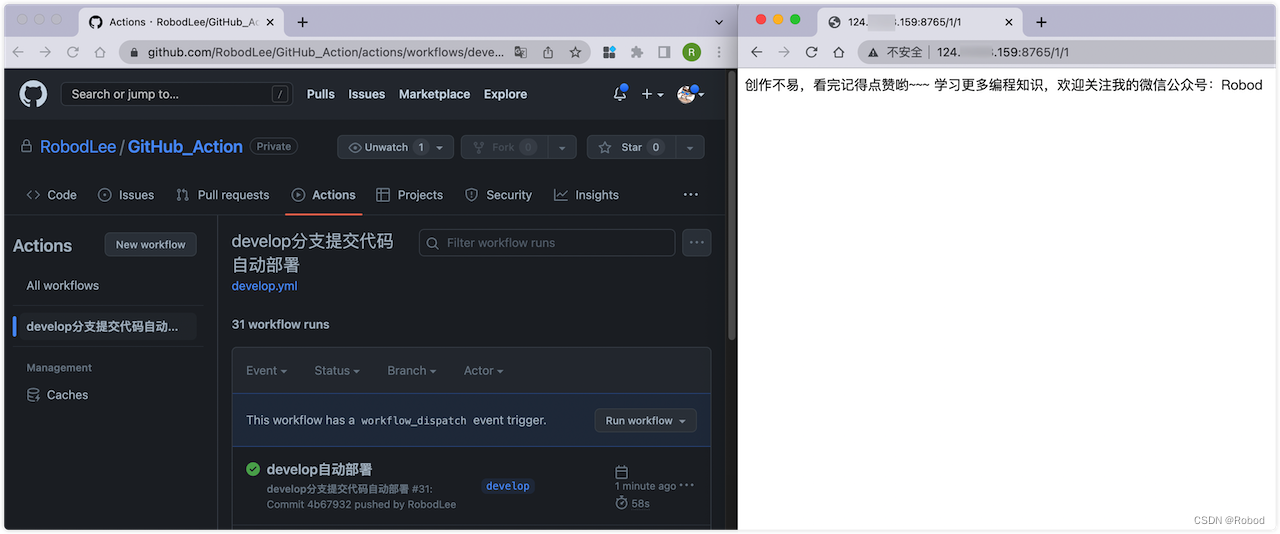Click the home icon in GitHub browser
The image size is (1280, 534).
point(100,52)
